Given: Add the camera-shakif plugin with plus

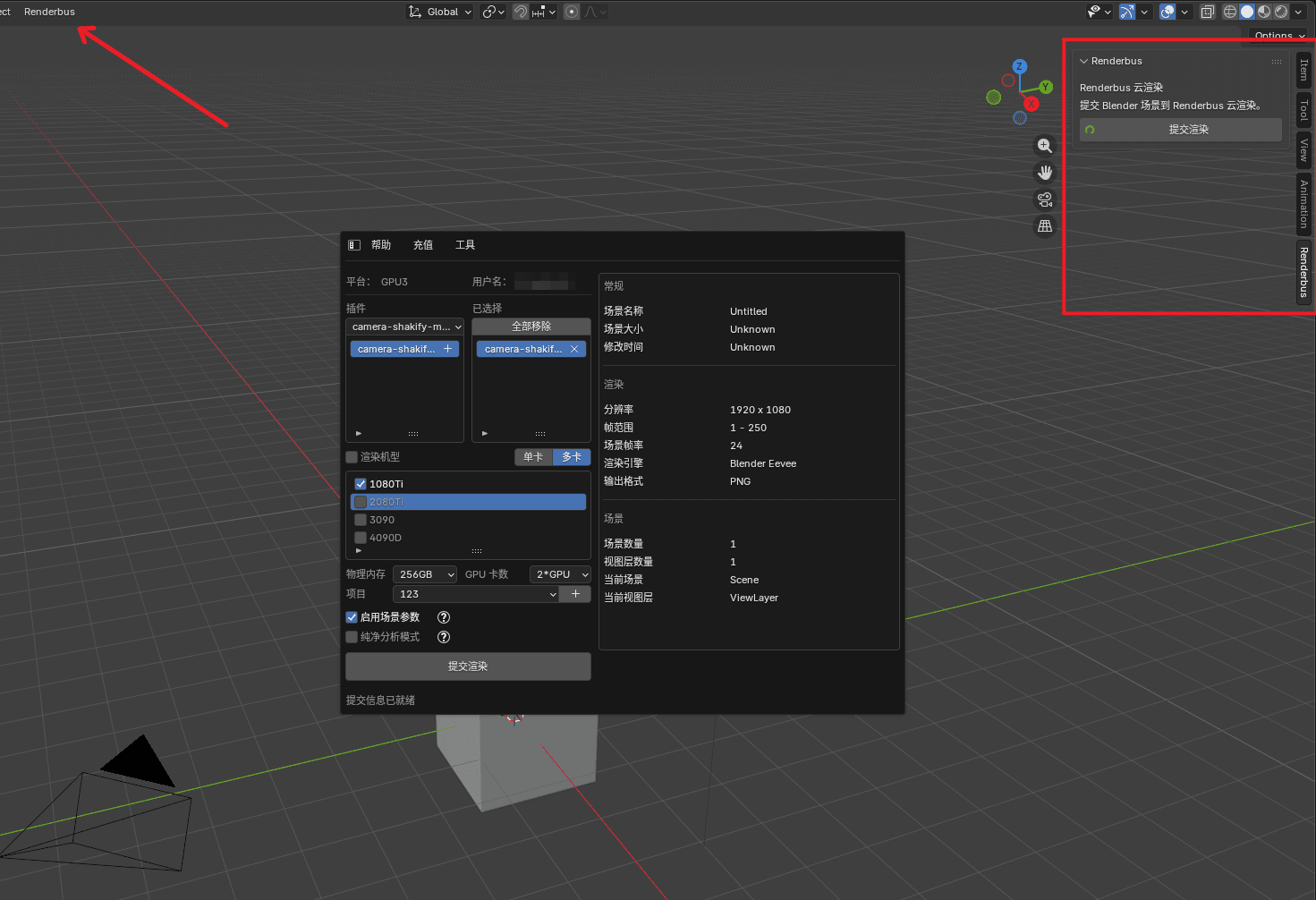Looking at the screenshot, I should coord(447,349).
